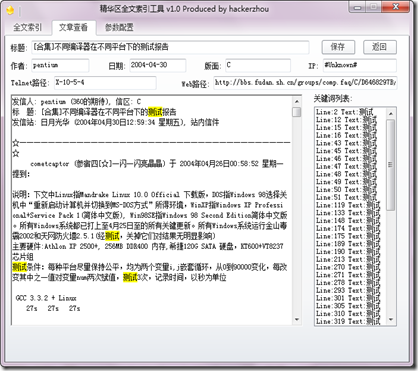Select keyword entry 'Line:278 Text:测试'
This screenshot has width=418, height=371.
coord(348,282)
